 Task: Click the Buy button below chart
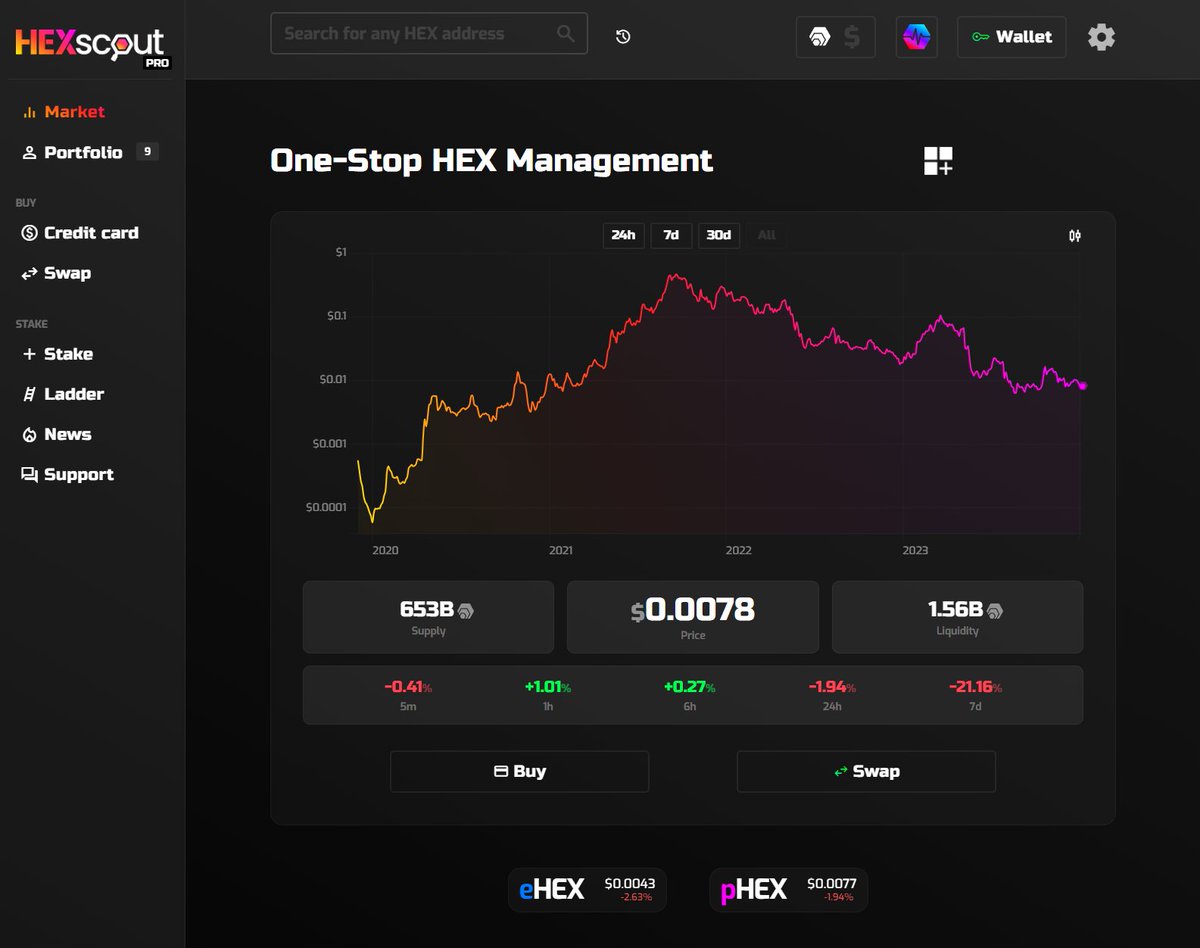coord(519,771)
